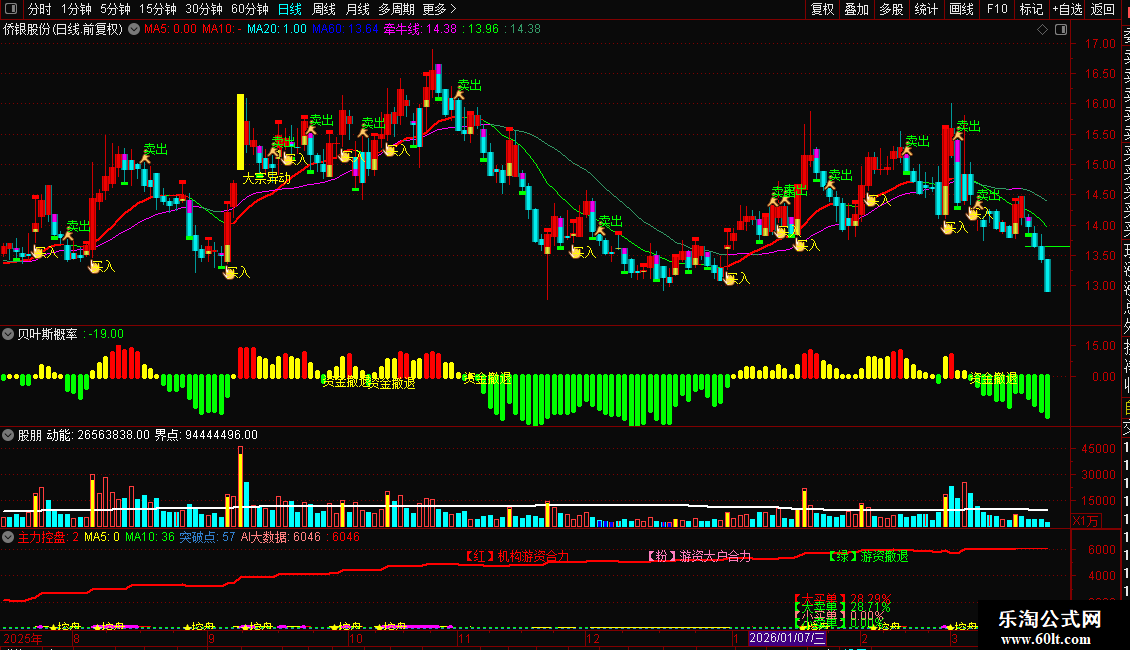The width and height of the screenshot is (1130, 650).
Task: Open the 多周期 multi-period view
Action: click(396, 9)
